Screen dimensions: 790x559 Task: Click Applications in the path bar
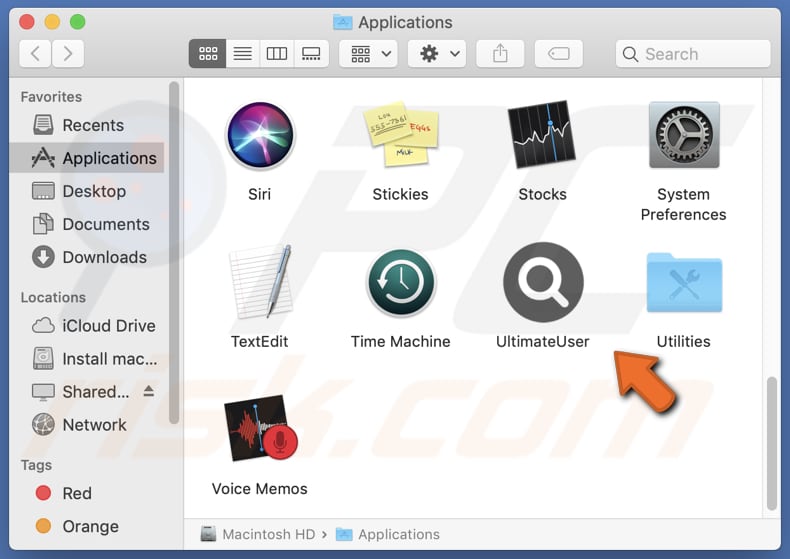tap(387, 534)
